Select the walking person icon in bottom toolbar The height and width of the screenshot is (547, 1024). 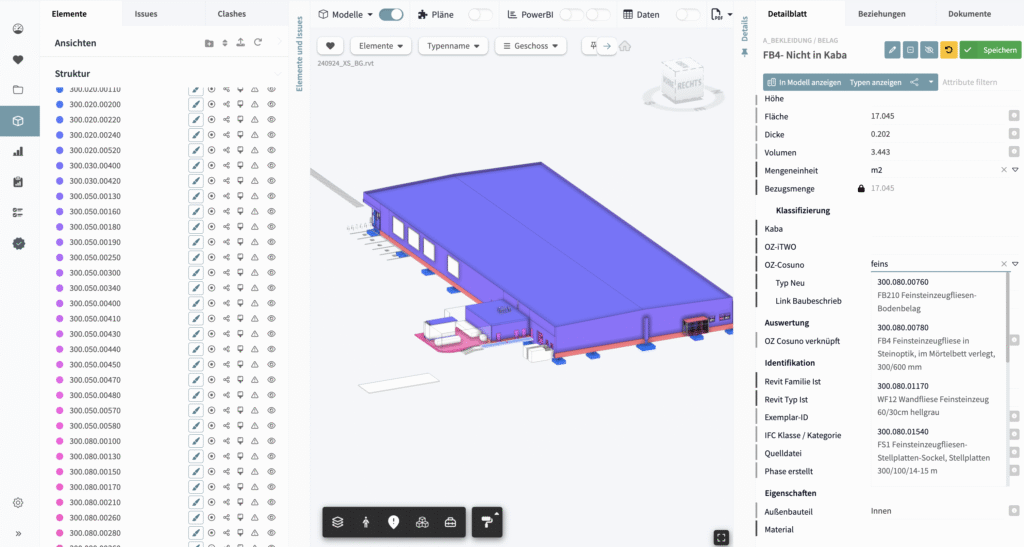[x=366, y=522]
